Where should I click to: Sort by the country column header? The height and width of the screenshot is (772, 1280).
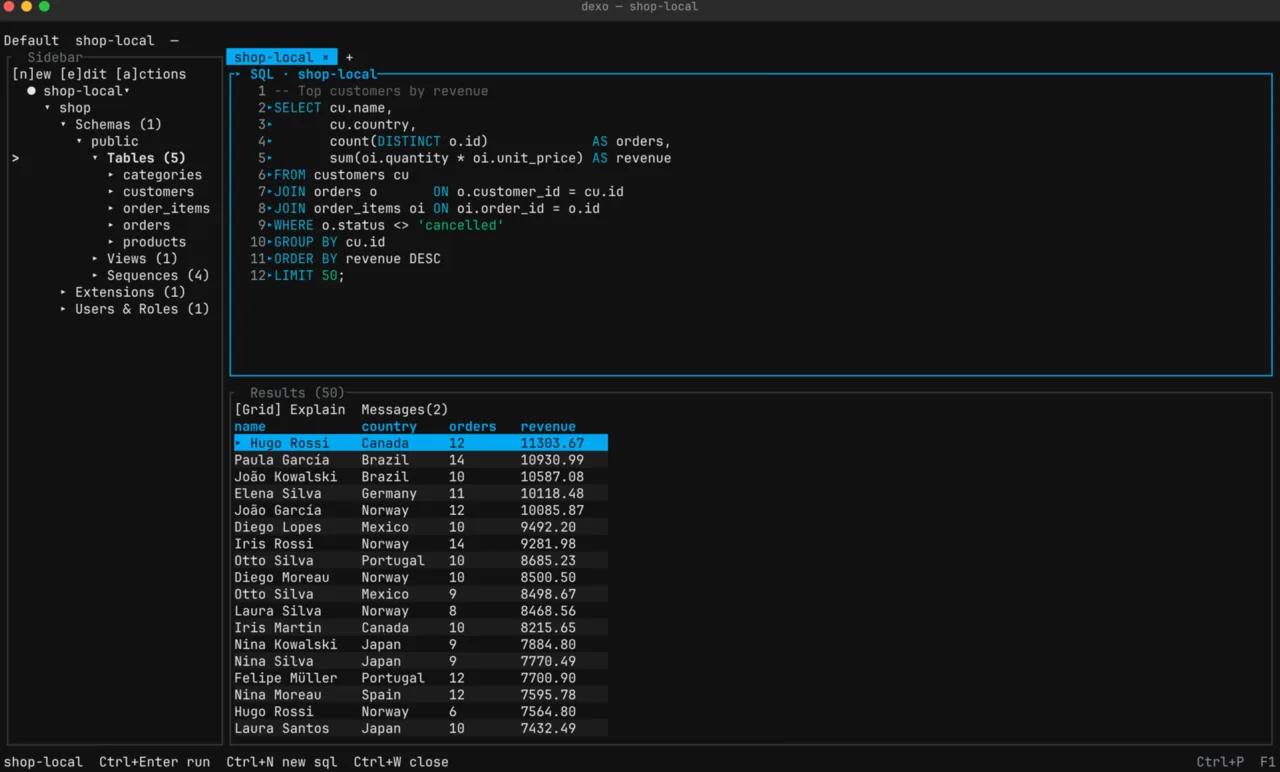[x=389, y=427]
